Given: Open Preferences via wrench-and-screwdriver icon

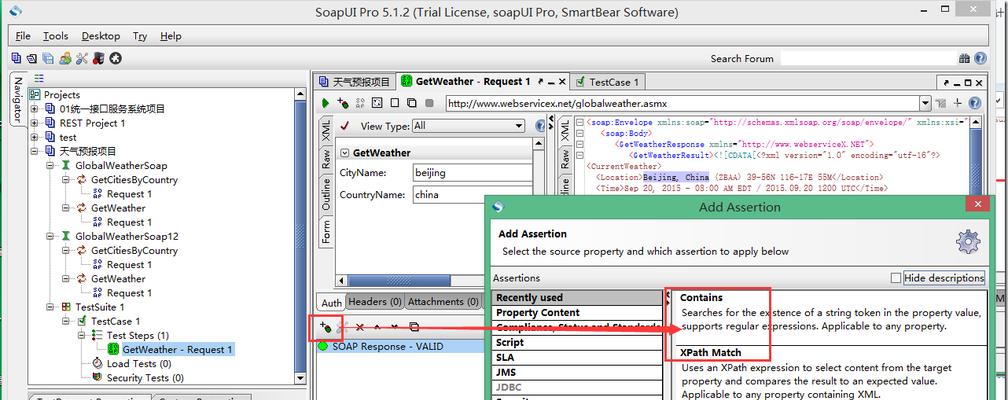Looking at the screenshot, I should tap(82, 59).
